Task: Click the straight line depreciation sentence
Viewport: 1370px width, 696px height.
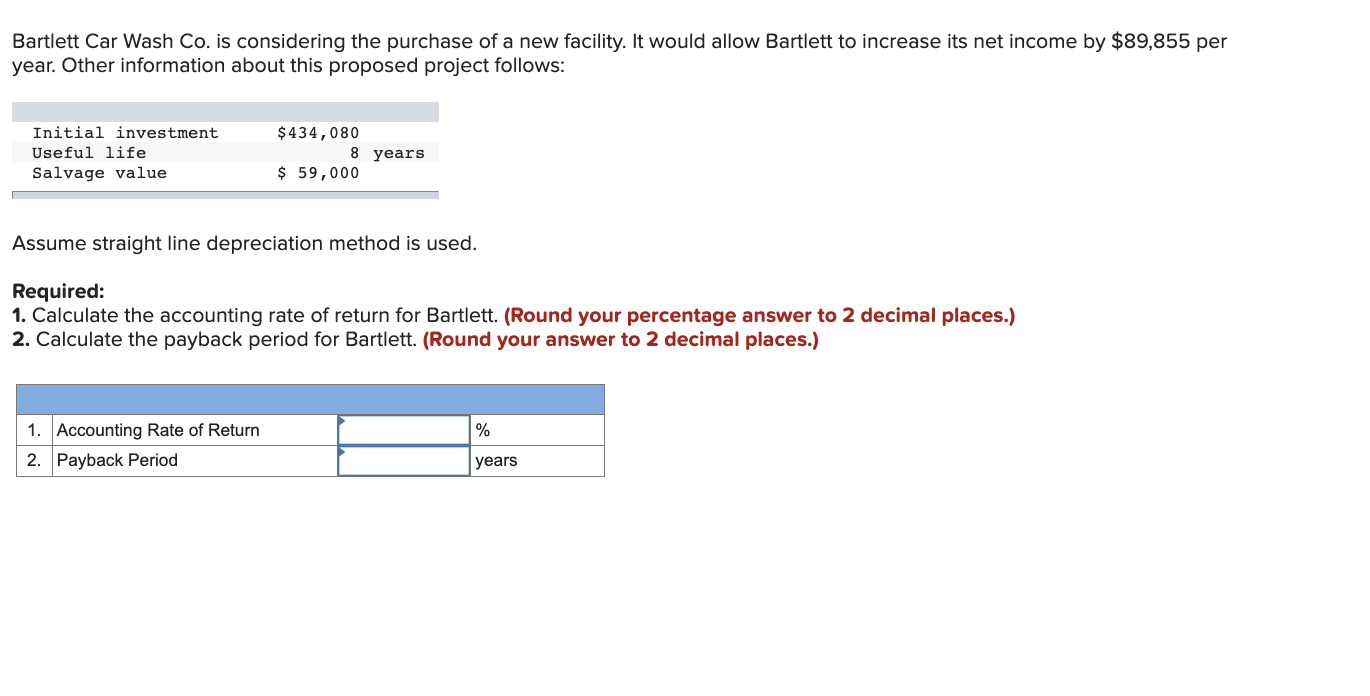Action: pyautogui.click(x=244, y=243)
